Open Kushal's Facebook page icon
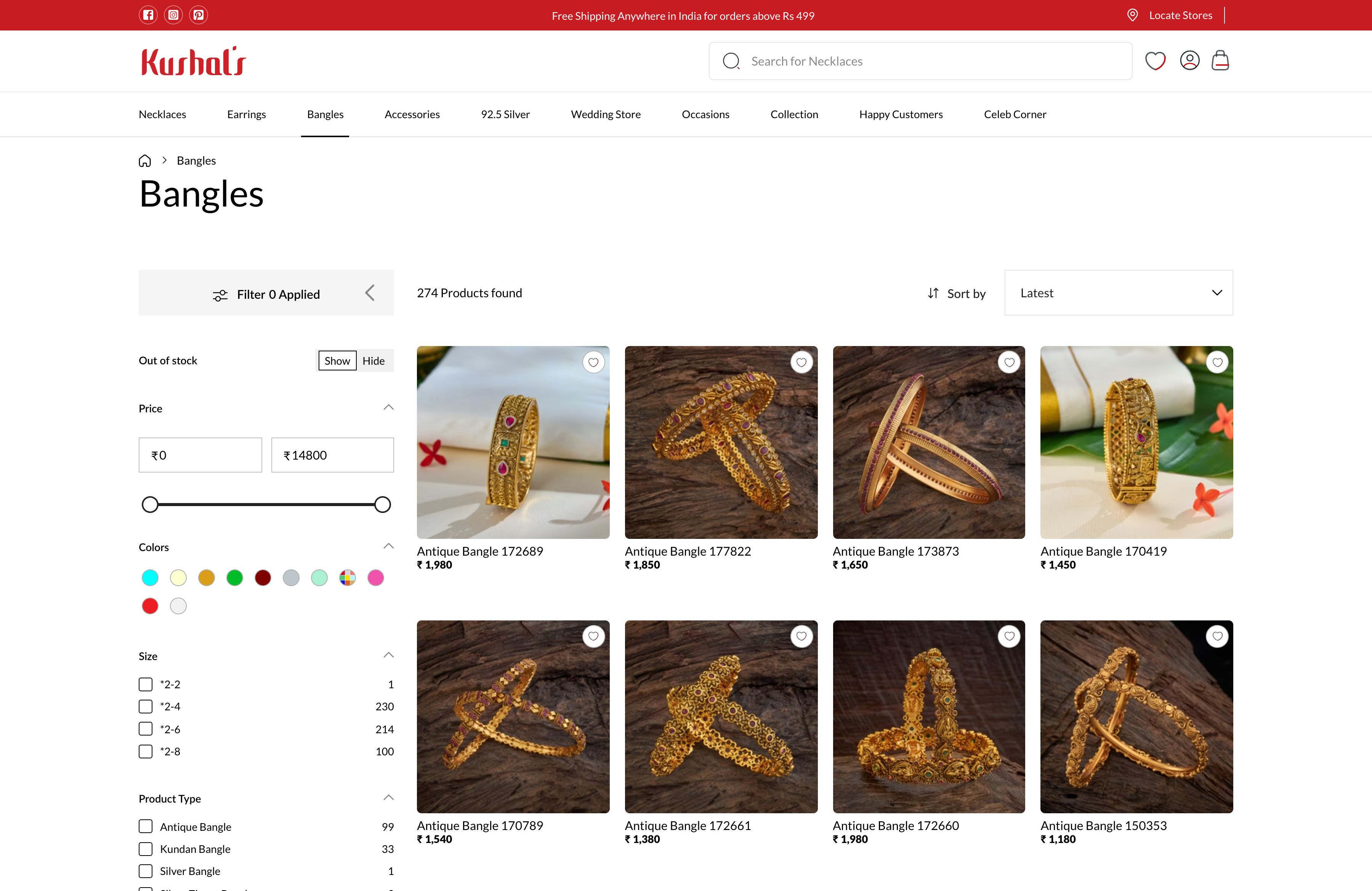Screen dimensions: 1372x891 click(148, 15)
